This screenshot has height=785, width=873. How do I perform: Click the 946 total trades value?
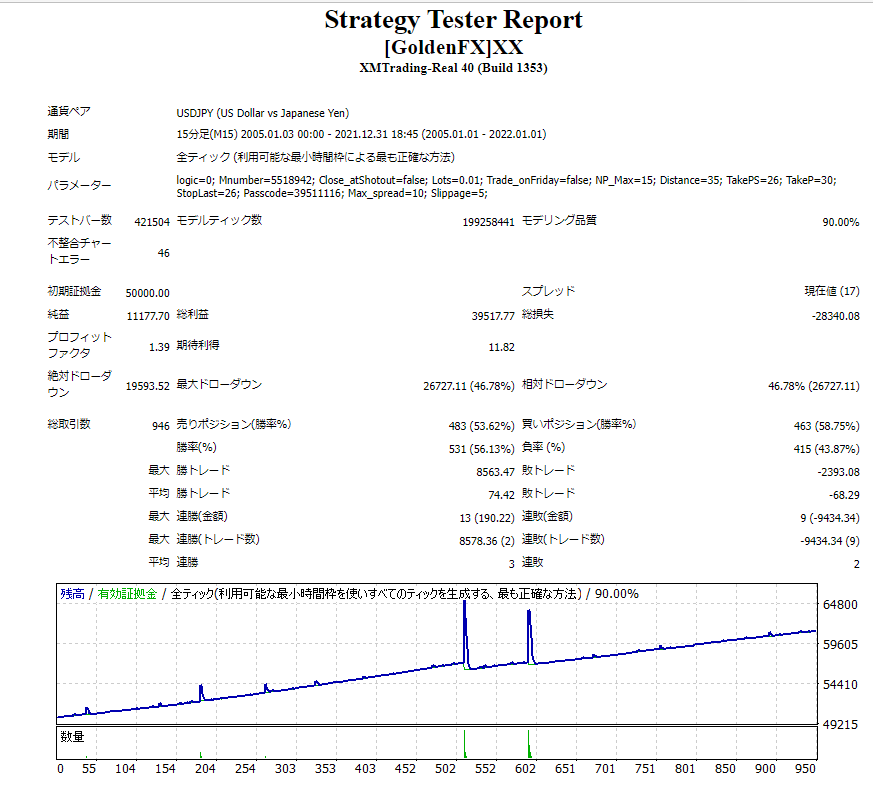pos(161,426)
